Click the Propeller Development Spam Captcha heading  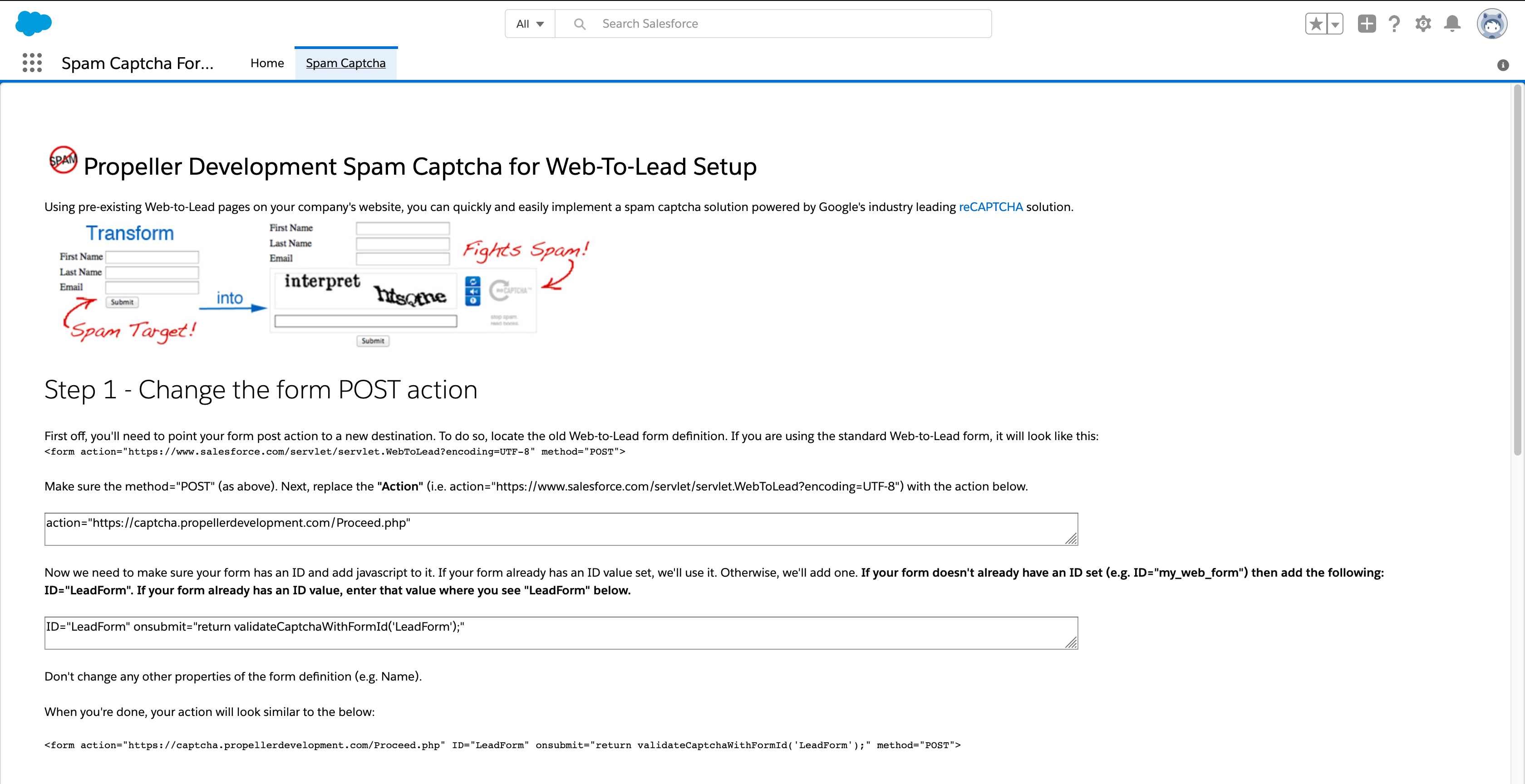420,166
